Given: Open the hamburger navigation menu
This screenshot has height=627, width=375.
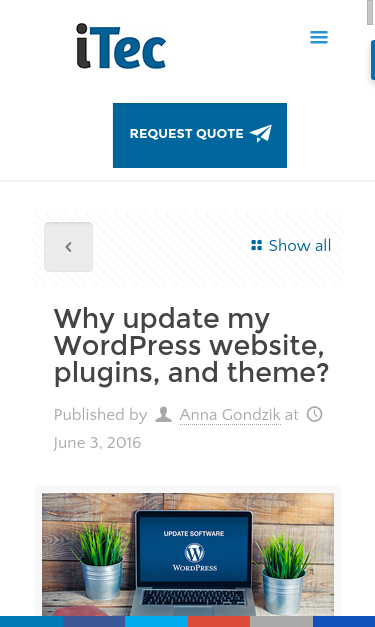Looking at the screenshot, I should (319, 37).
